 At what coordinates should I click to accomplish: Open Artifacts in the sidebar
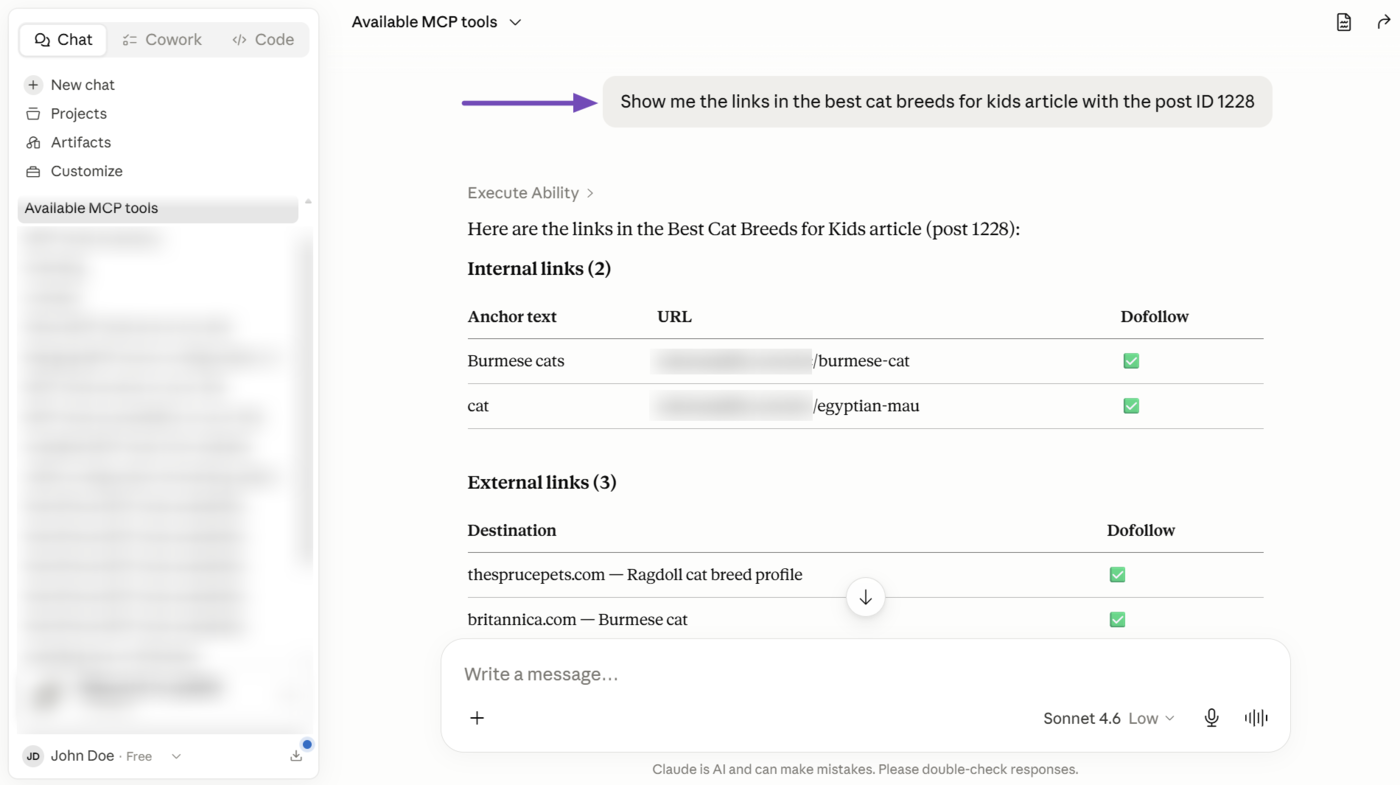pos(68,143)
